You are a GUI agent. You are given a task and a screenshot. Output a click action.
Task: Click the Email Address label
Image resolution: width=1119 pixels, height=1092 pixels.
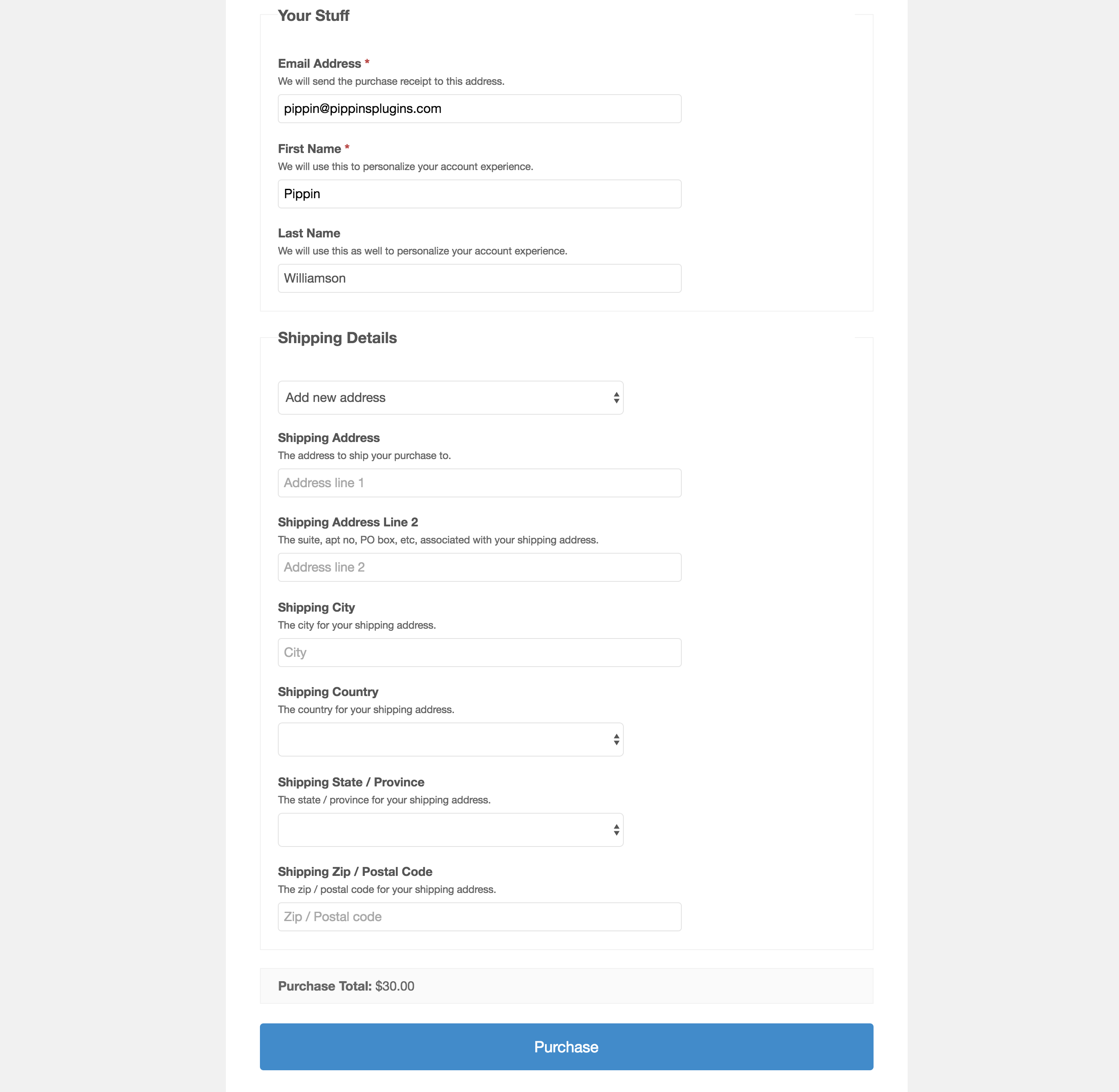click(x=319, y=64)
